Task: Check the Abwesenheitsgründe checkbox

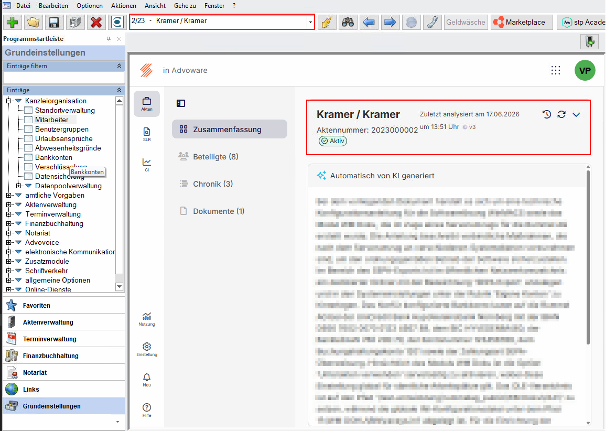Action: tap(28, 148)
